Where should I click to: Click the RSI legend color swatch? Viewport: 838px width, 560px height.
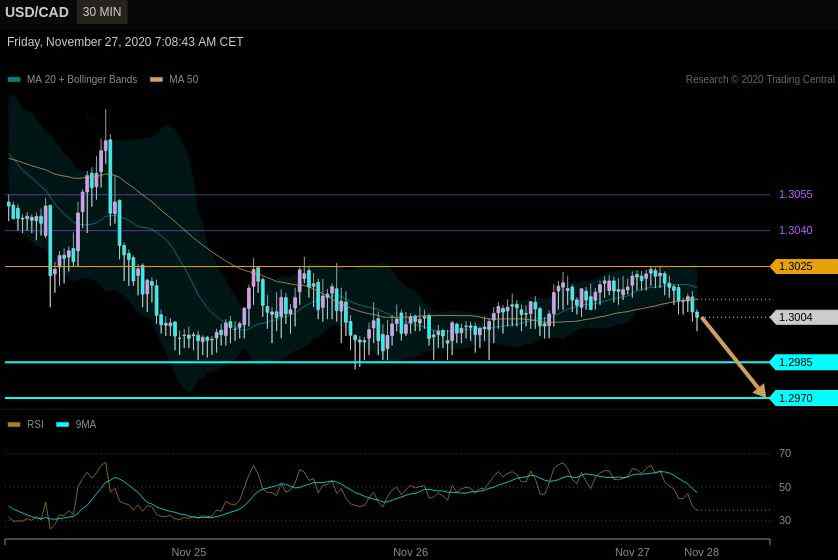[14, 425]
